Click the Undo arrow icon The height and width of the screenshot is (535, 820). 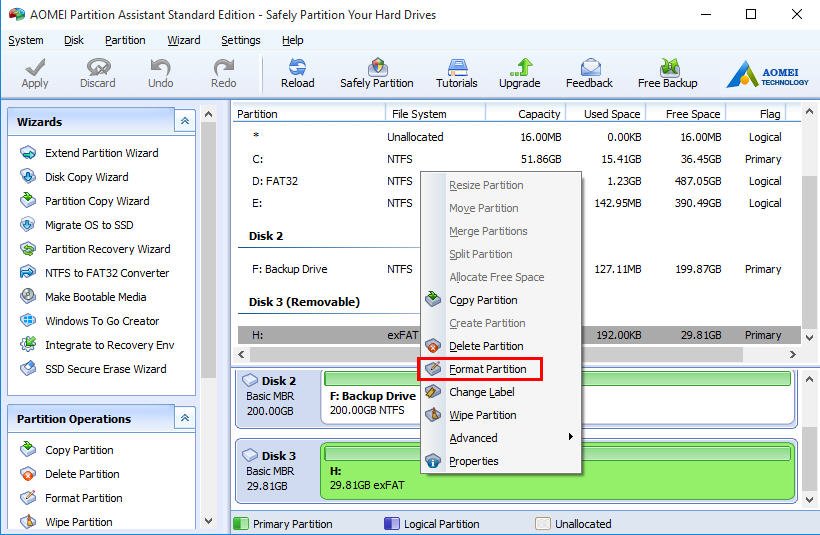pos(160,67)
